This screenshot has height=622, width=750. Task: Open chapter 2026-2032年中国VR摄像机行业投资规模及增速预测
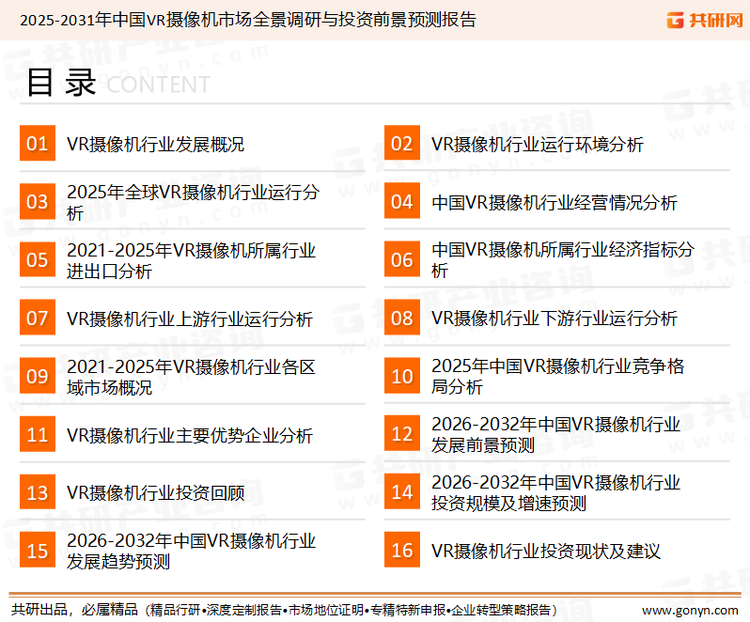[556, 493]
